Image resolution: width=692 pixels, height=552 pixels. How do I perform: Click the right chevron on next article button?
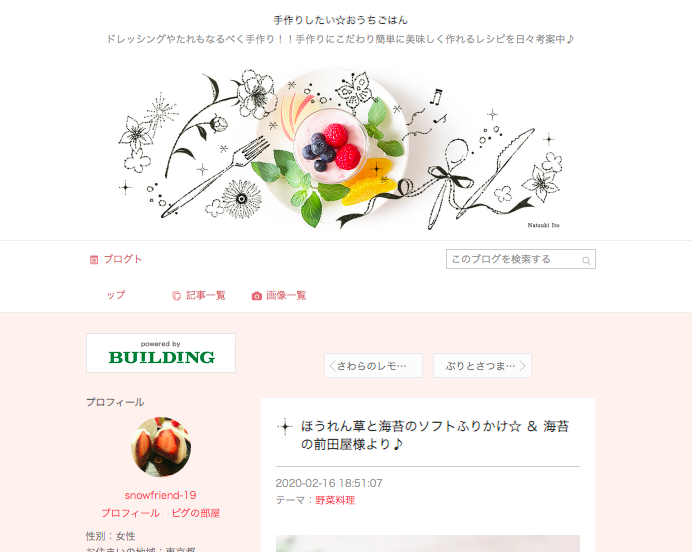pos(523,366)
